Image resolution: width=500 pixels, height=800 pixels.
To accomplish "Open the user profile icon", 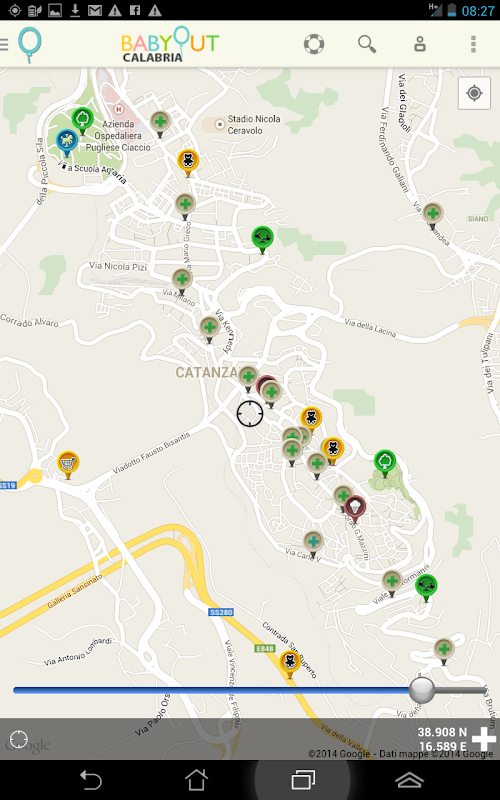I will (x=420, y=44).
